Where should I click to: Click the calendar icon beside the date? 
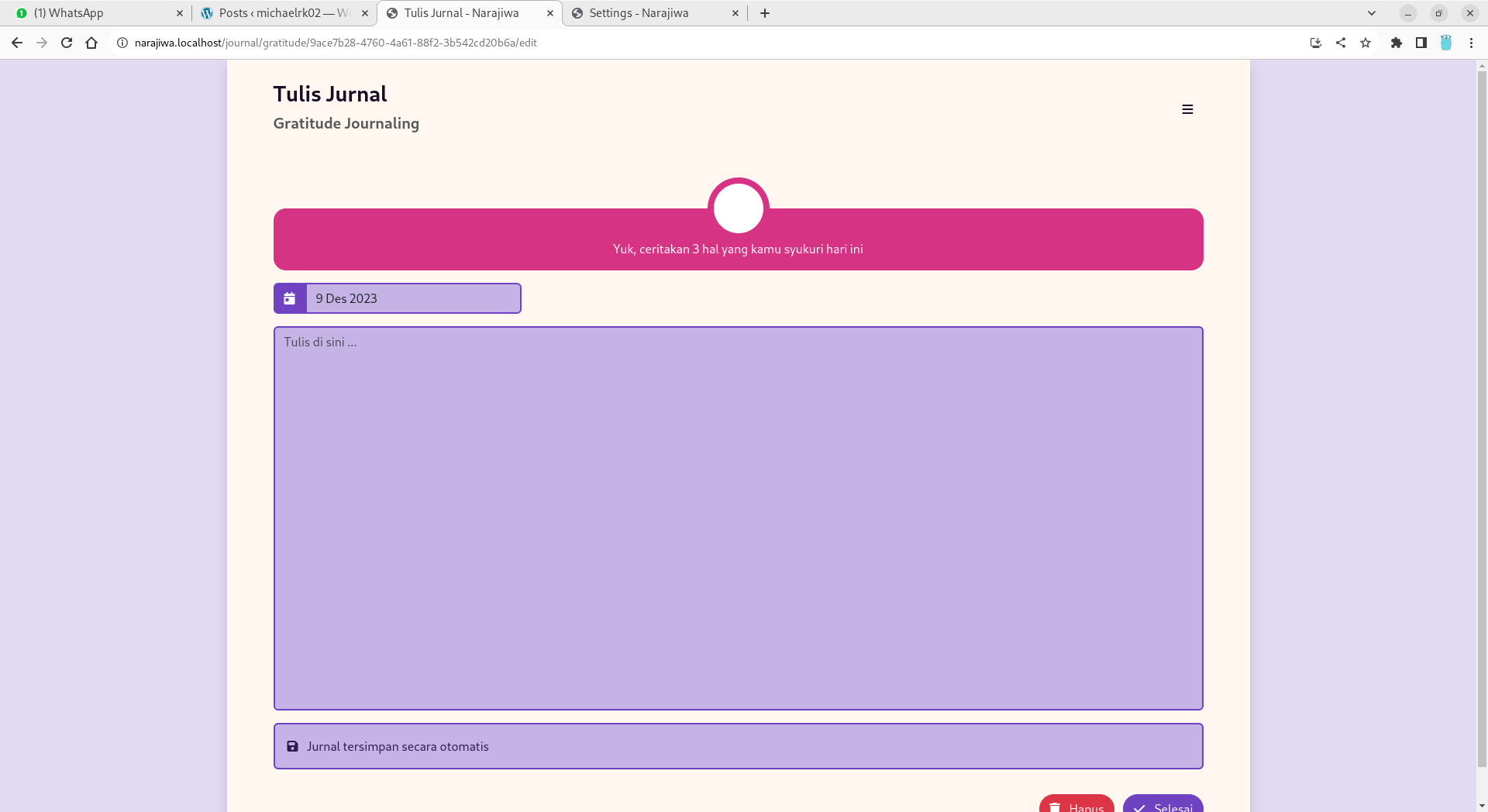click(290, 298)
